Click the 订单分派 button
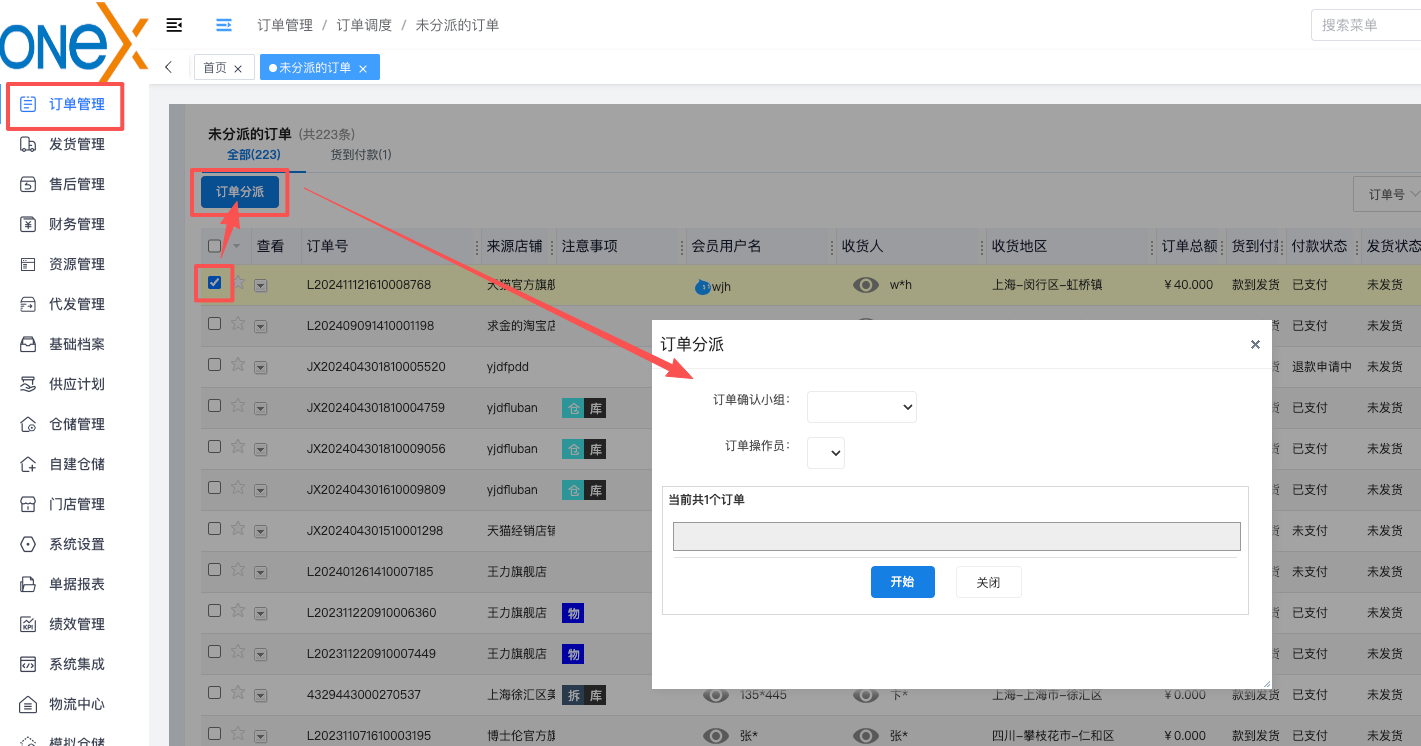Viewport: 1421px width, 746px height. (x=240, y=192)
